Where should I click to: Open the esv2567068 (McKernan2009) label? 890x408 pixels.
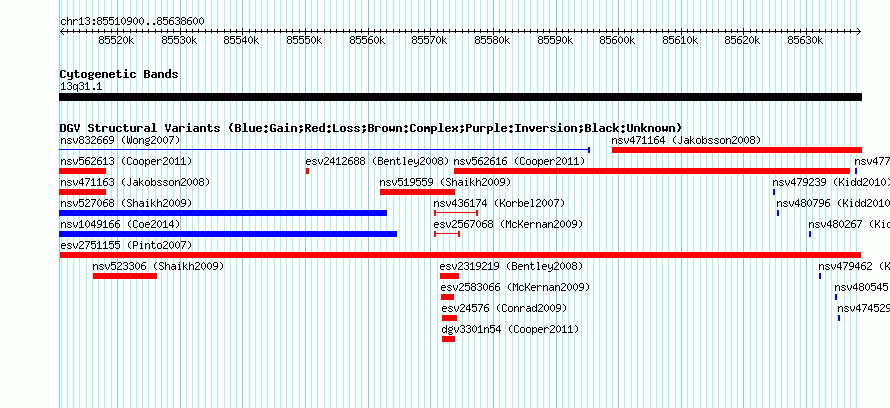pos(508,224)
